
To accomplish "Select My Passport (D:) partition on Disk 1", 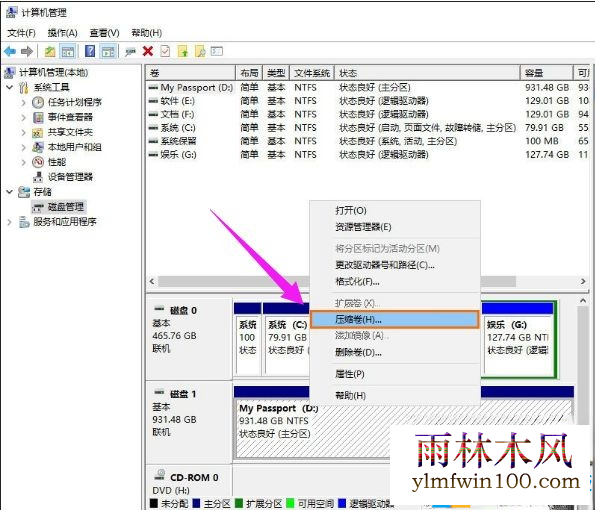I will tap(403, 423).
